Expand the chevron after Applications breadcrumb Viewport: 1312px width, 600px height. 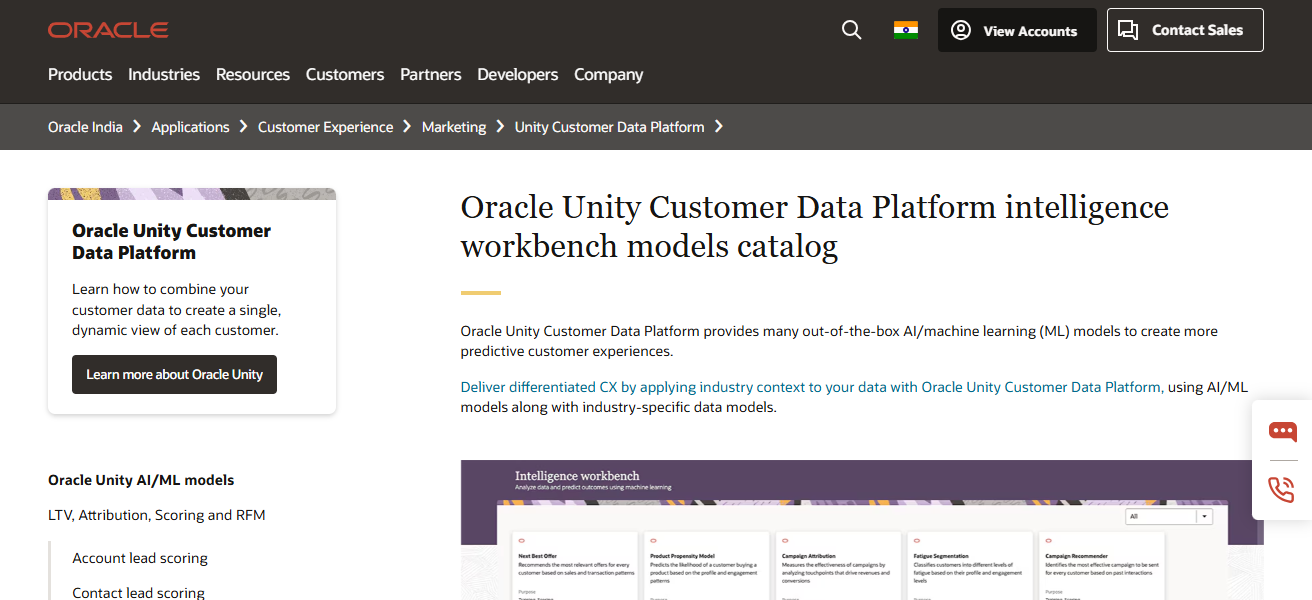242,127
